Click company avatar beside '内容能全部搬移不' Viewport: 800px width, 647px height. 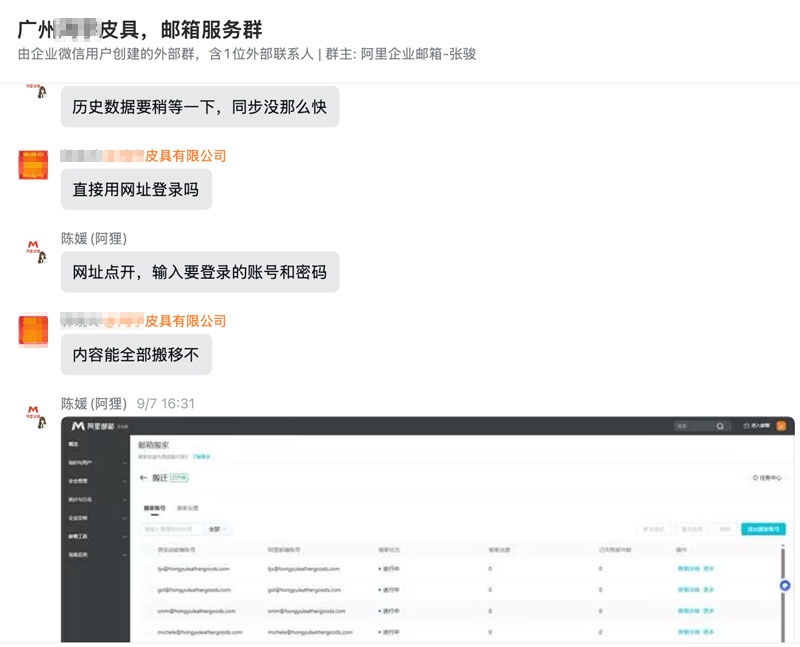33,331
